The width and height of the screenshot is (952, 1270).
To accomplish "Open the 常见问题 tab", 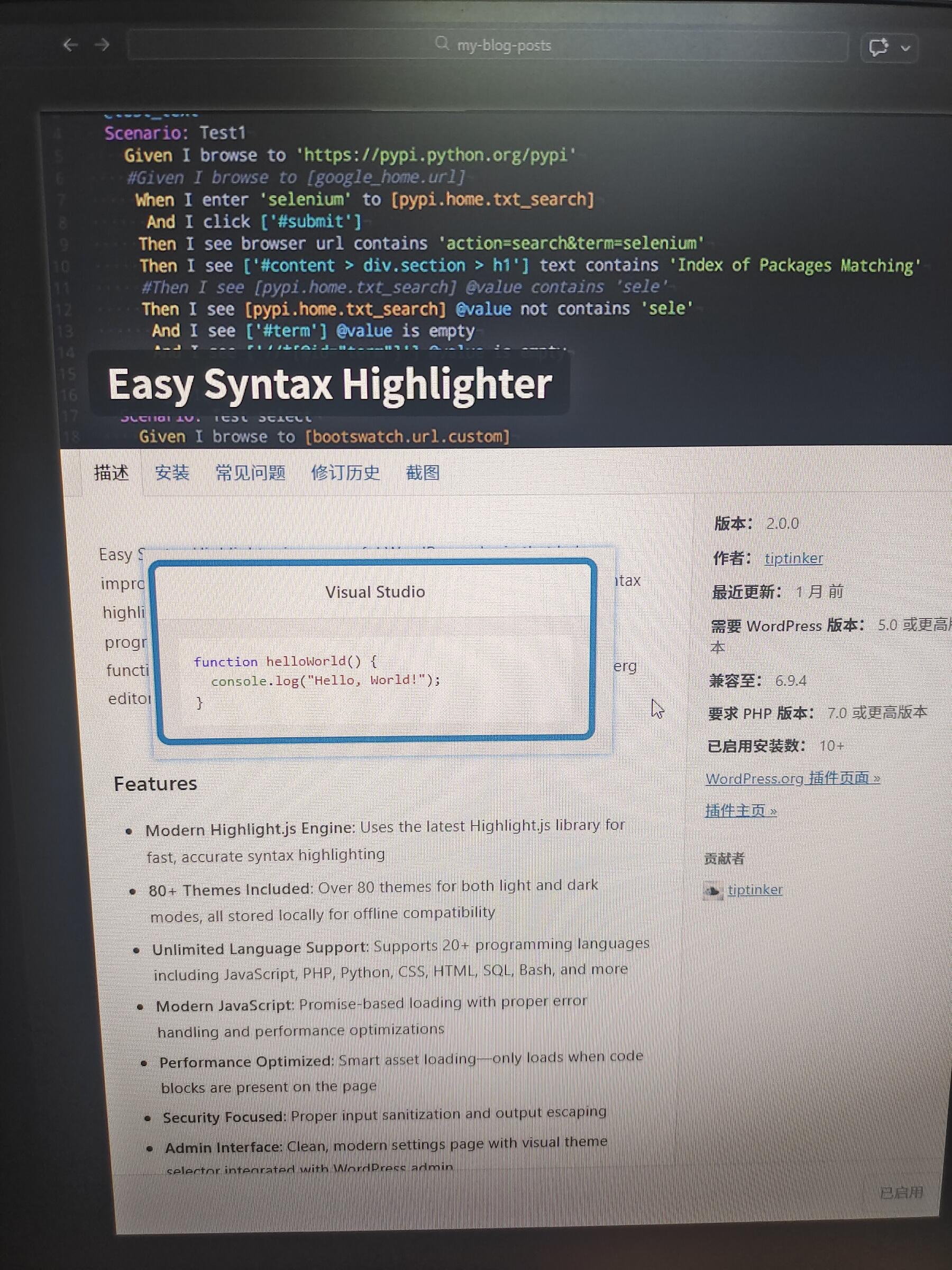I will pyautogui.click(x=250, y=473).
